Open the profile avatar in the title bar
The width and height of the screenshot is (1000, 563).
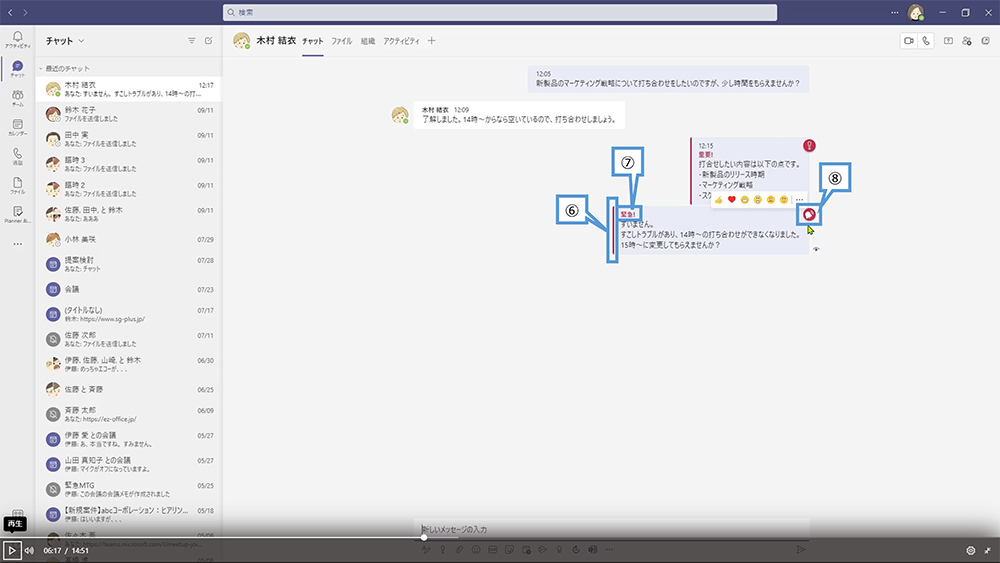click(x=916, y=12)
